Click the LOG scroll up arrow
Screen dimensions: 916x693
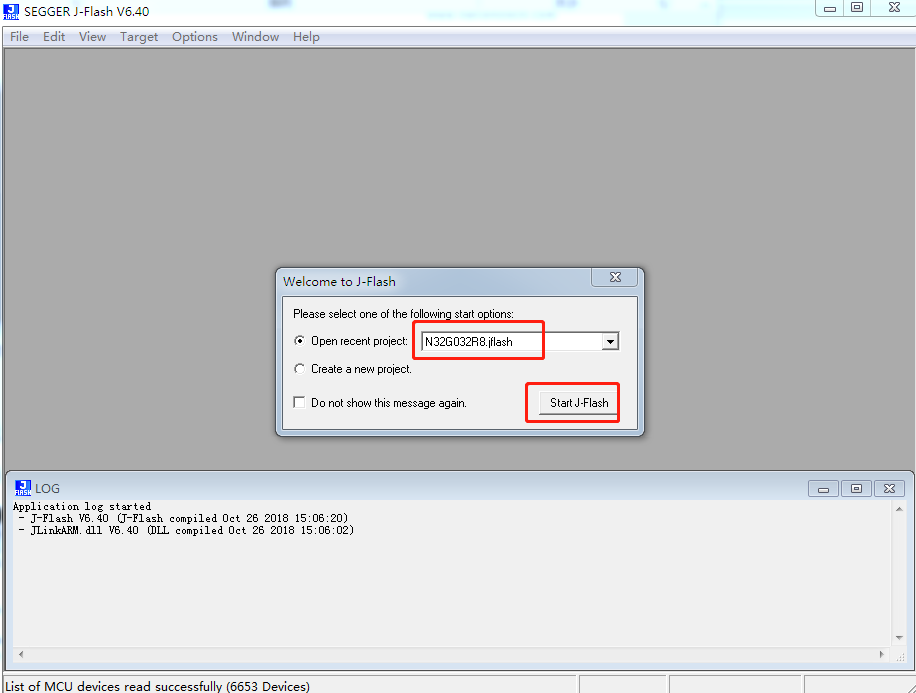pyautogui.click(x=900, y=509)
